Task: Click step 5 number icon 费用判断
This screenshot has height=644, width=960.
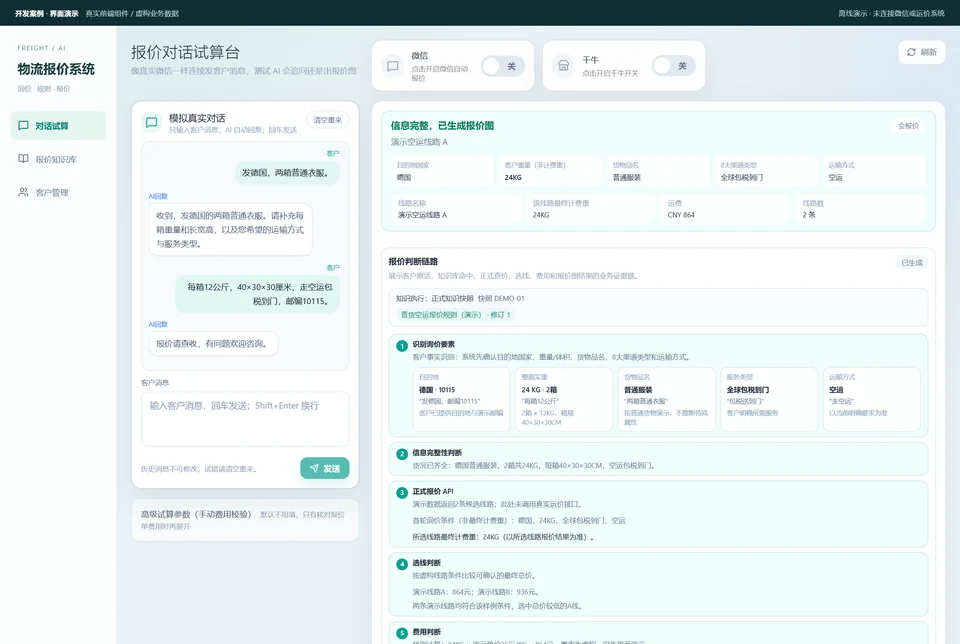Action: [x=402, y=634]
